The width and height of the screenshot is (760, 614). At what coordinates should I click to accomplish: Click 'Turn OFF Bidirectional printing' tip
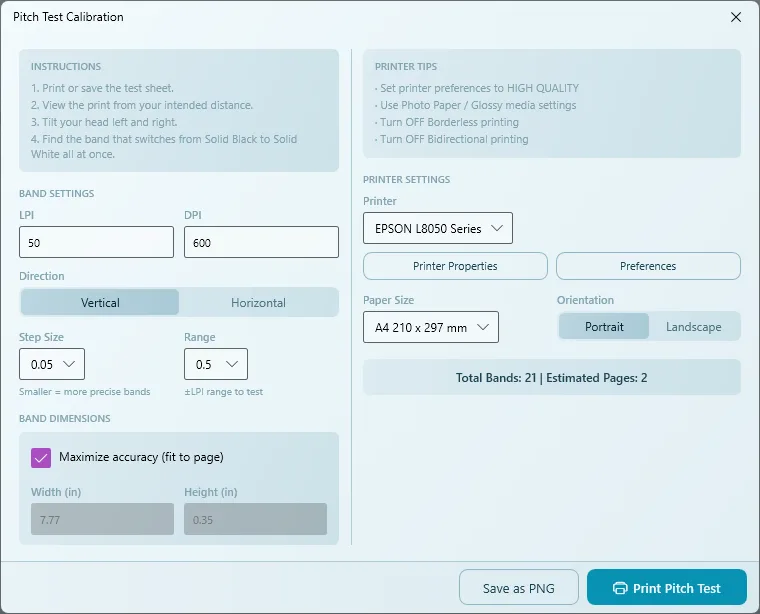click(x=452, y=139)
